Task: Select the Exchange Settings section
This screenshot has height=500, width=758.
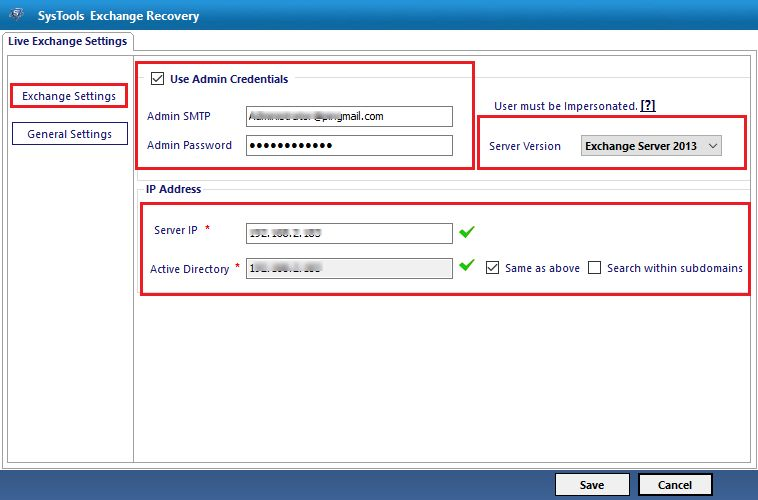Action: (69, 96)
